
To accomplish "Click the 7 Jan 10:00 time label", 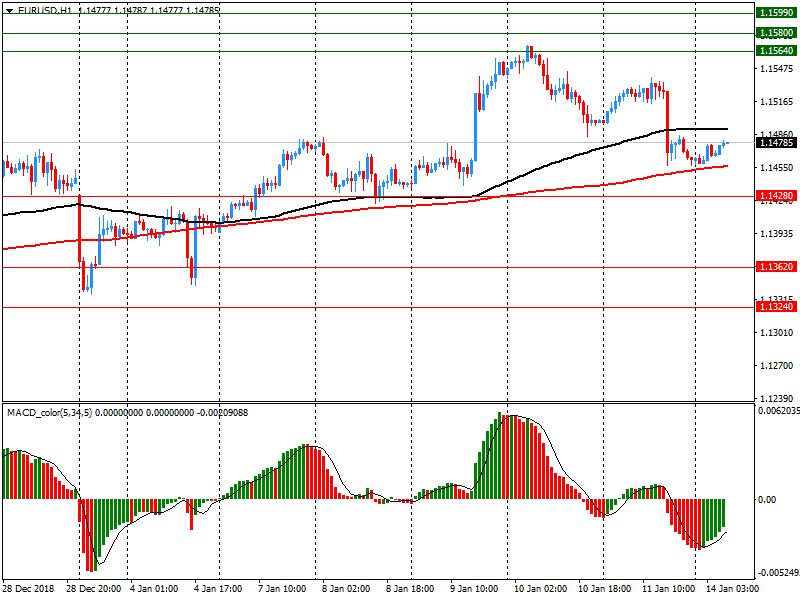I will pyautogui.click(x=282, y=589).
